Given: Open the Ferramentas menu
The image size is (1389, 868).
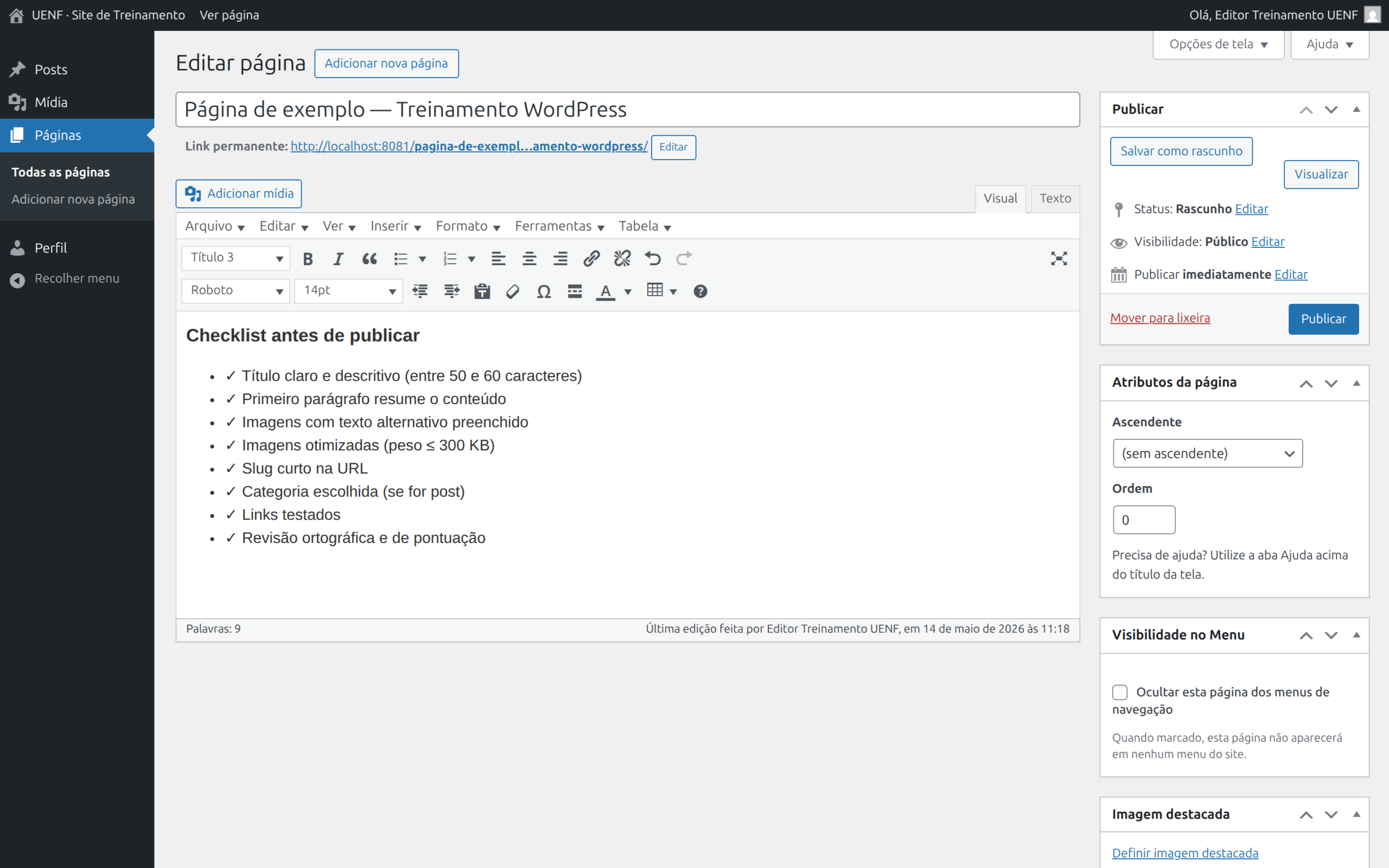Looking at the screenshot, I should [559, 226].
